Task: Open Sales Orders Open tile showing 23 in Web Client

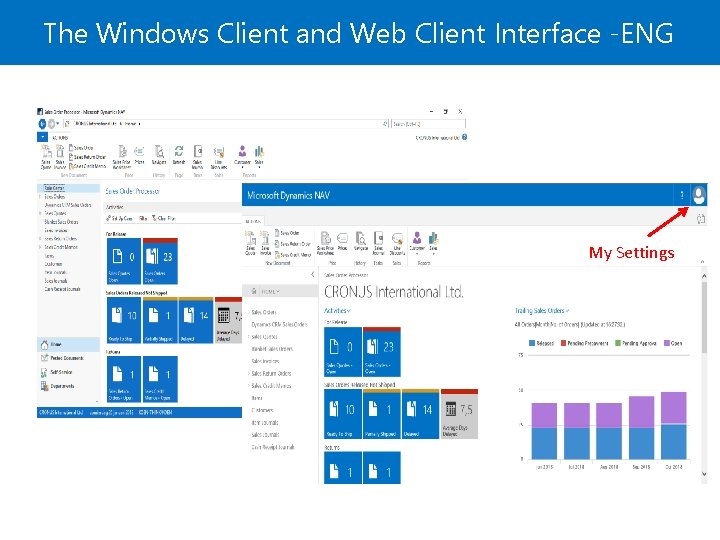Action: 382,352
